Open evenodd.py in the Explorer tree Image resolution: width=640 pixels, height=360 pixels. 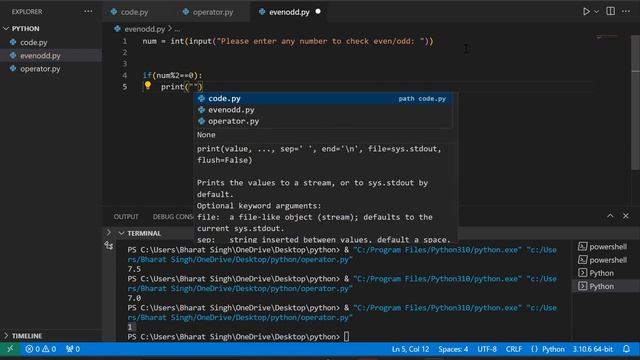40,56
